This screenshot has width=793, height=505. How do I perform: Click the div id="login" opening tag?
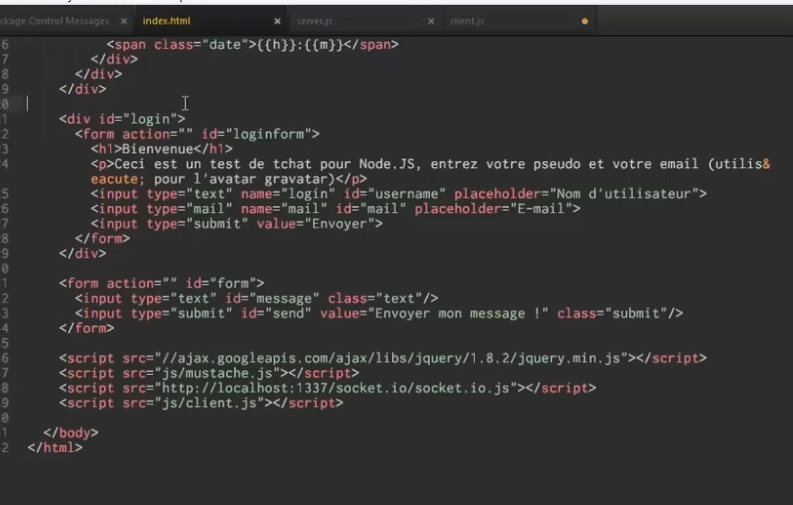[x=121, y=119]
